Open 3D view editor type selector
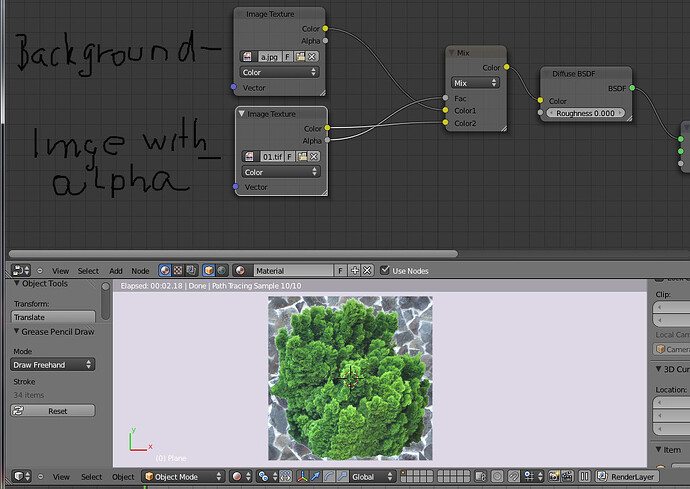The width and height of the screenshot is (690, 489). 21,476
